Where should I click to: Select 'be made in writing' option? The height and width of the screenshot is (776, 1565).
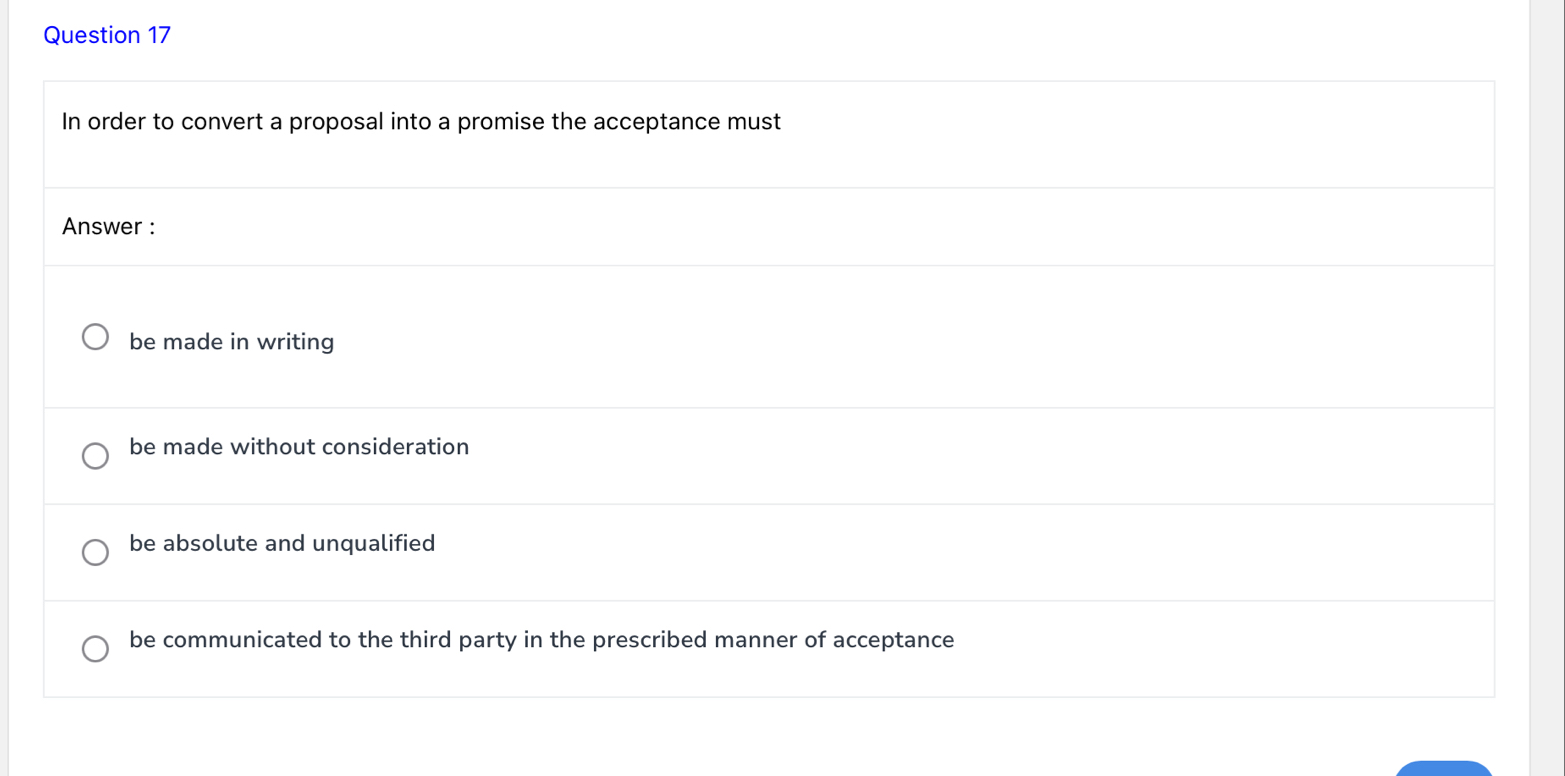tap(231, 342)
